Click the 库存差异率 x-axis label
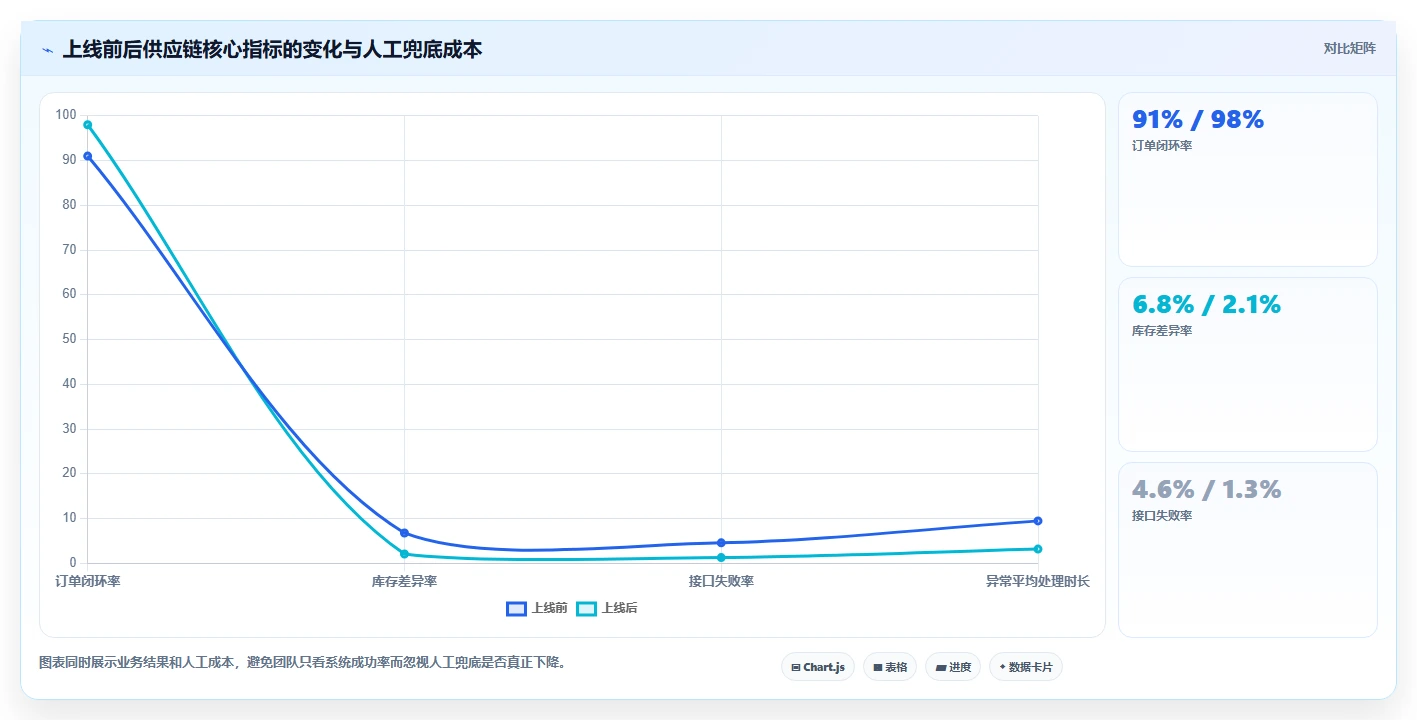This screenshot has height=720, width=1417. pos(404,581)
